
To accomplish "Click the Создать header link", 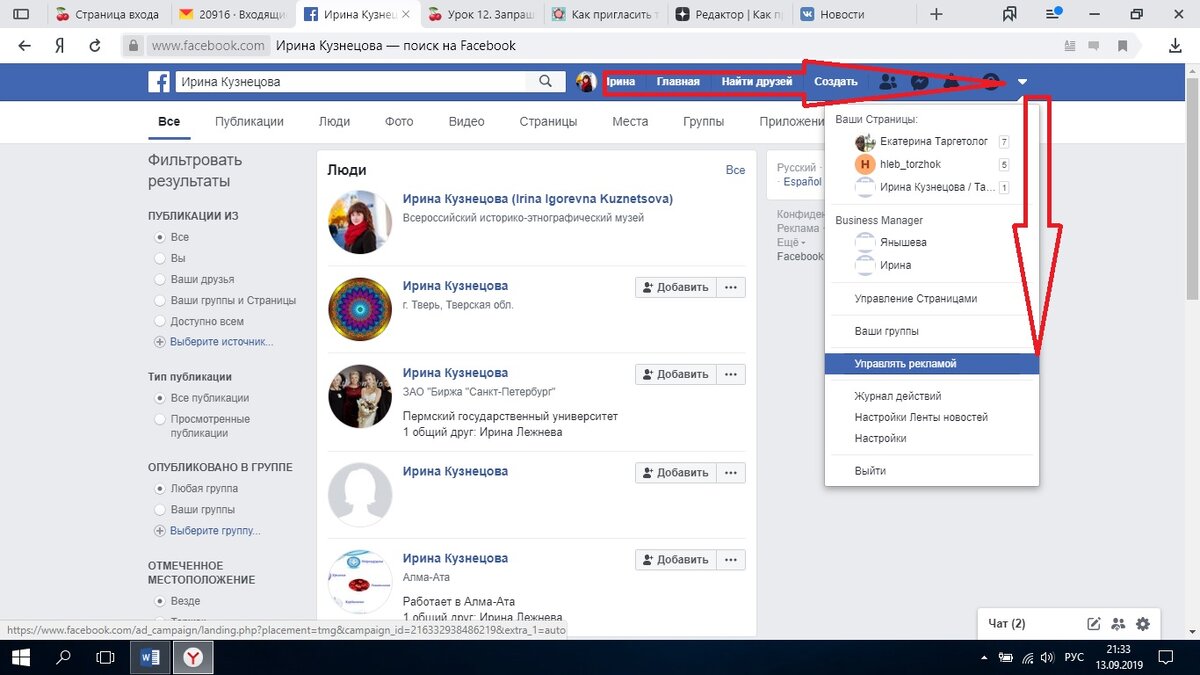I will pos(835,82).
